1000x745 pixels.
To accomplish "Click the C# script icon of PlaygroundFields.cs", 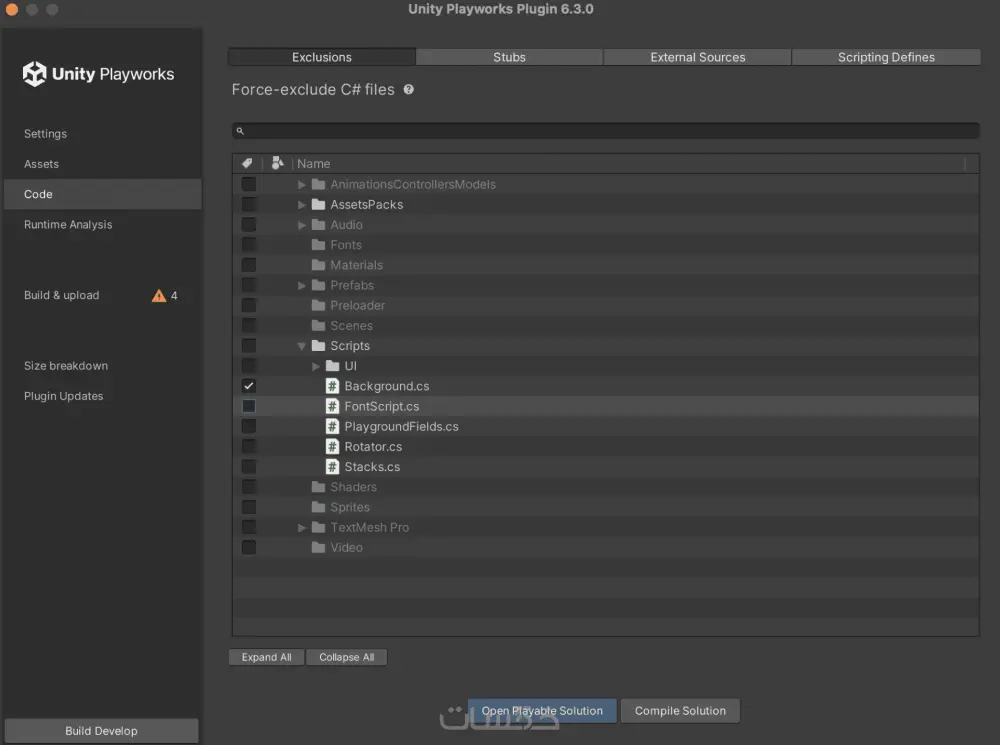I will click(332, 426).
